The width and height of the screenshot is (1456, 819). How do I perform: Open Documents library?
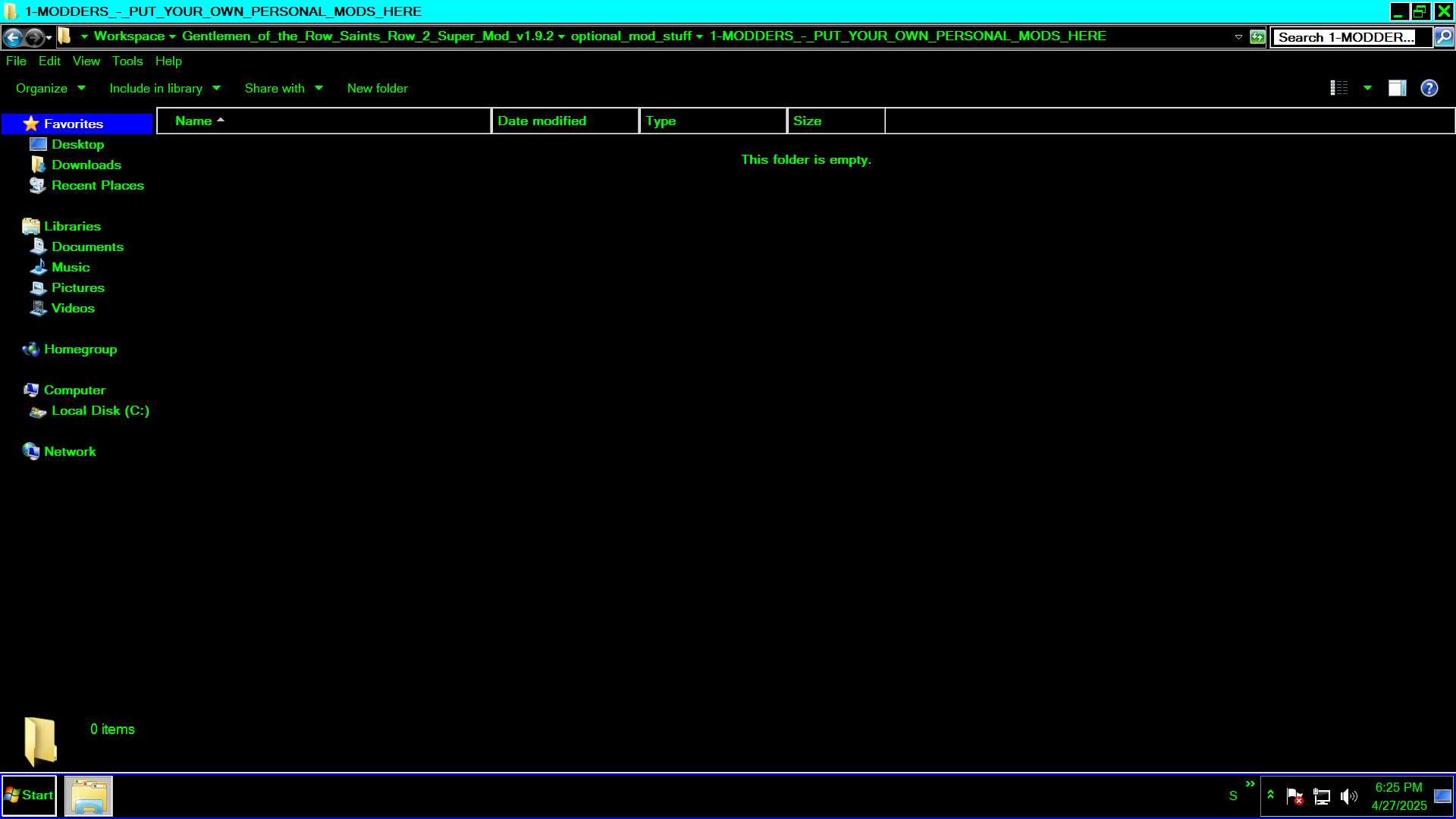(x=87, y=246)
